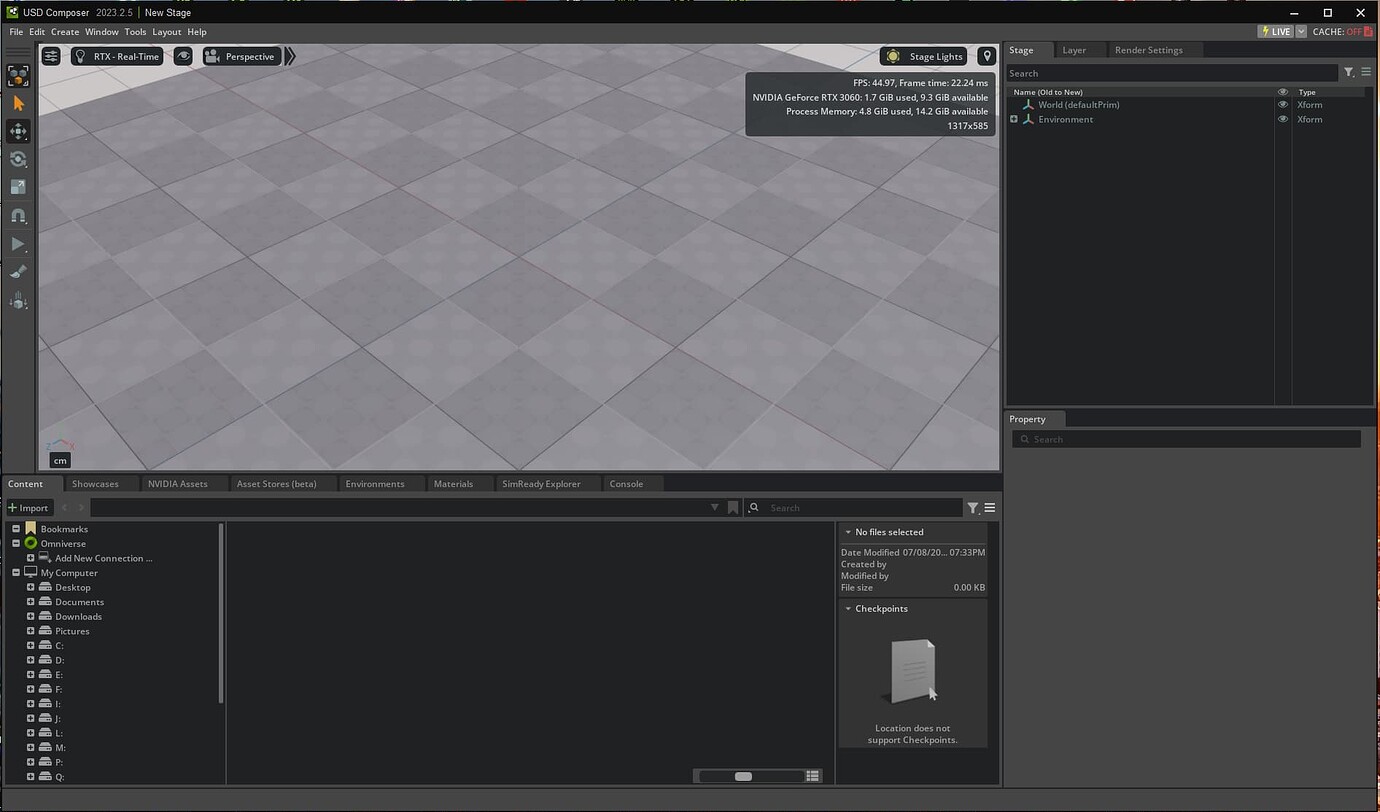The width and height of the screenshot is (1380, 812).
Task: Expand the Environment prim in the Stage tree
Action: pos(1014,119)
